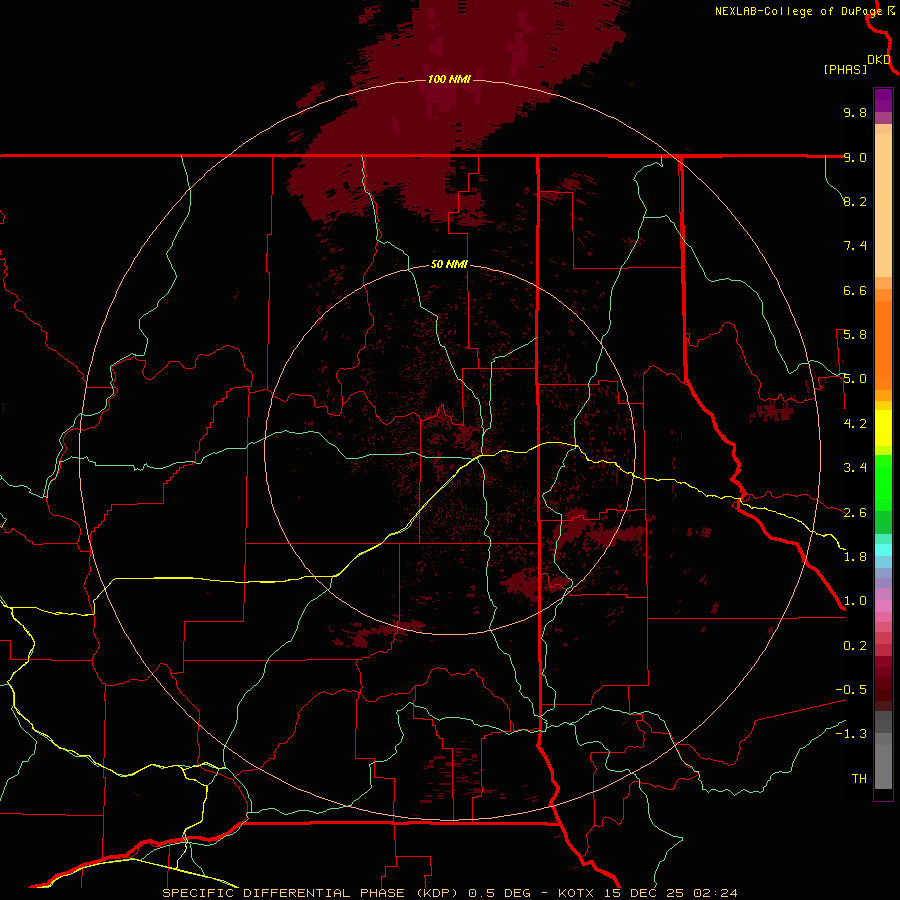
Task: Click the cyan segment of color bar
Action: (x=883, y=550)
